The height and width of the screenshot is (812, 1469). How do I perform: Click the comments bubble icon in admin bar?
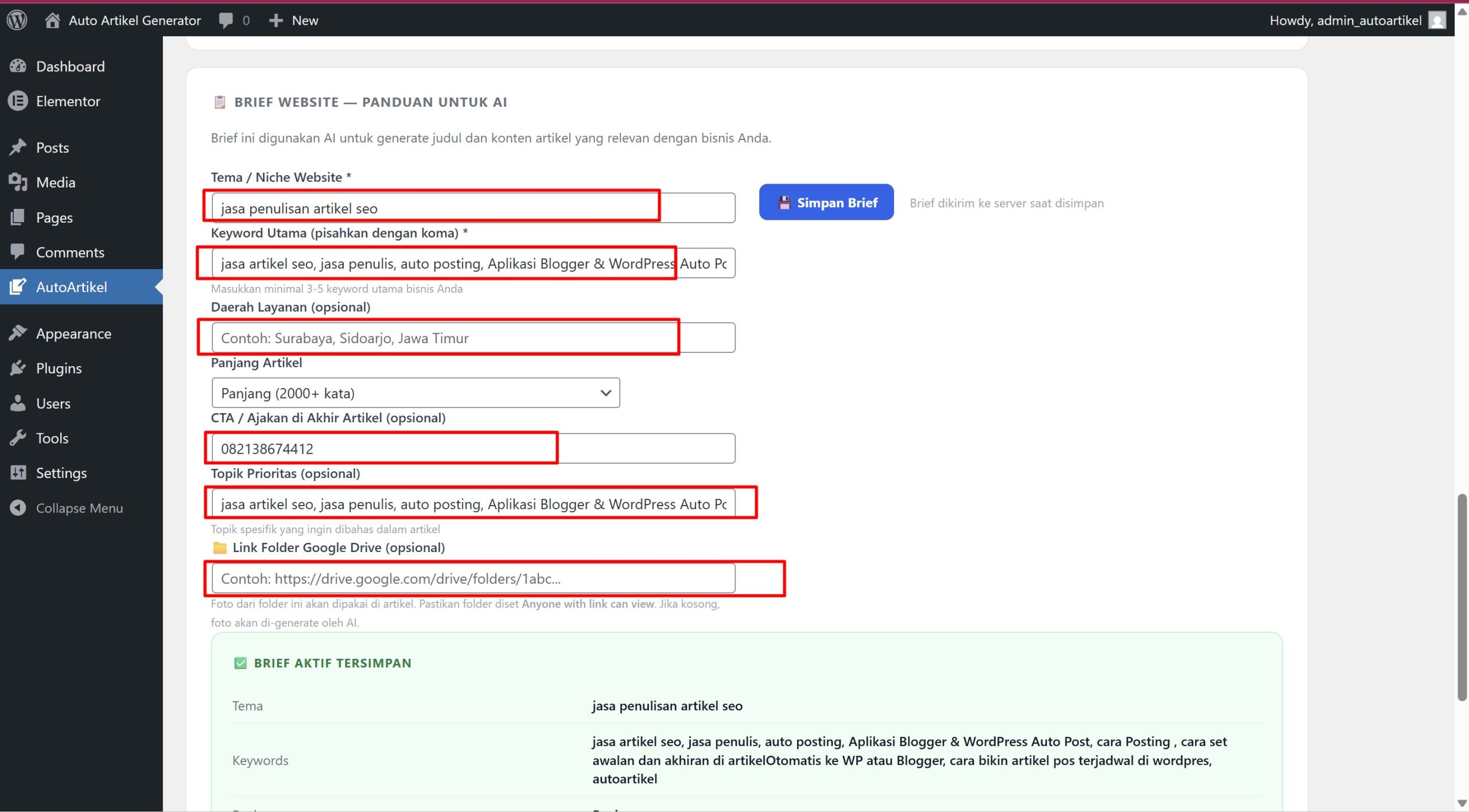point(226,20)
